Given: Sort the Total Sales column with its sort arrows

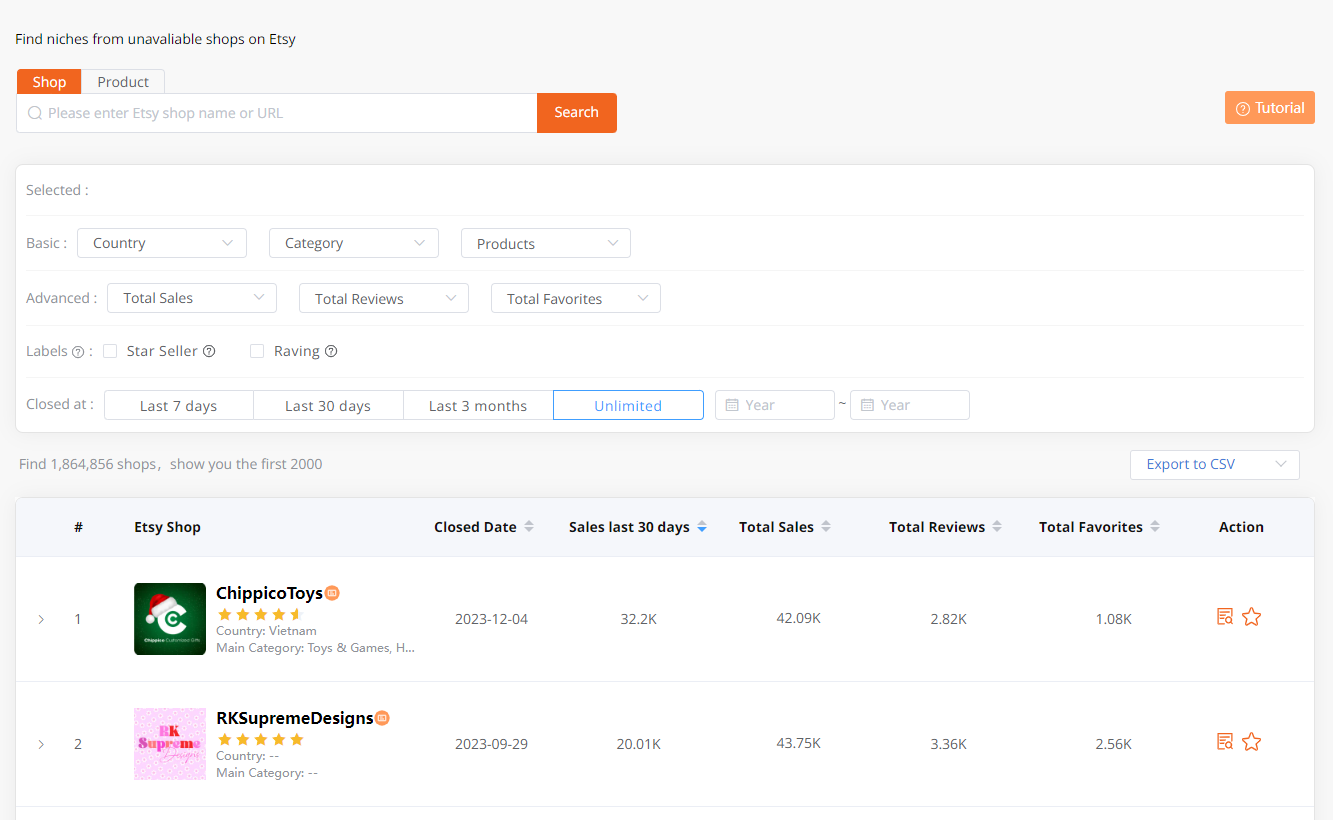Looking at the screenshot, I should [x=828, y=526].
